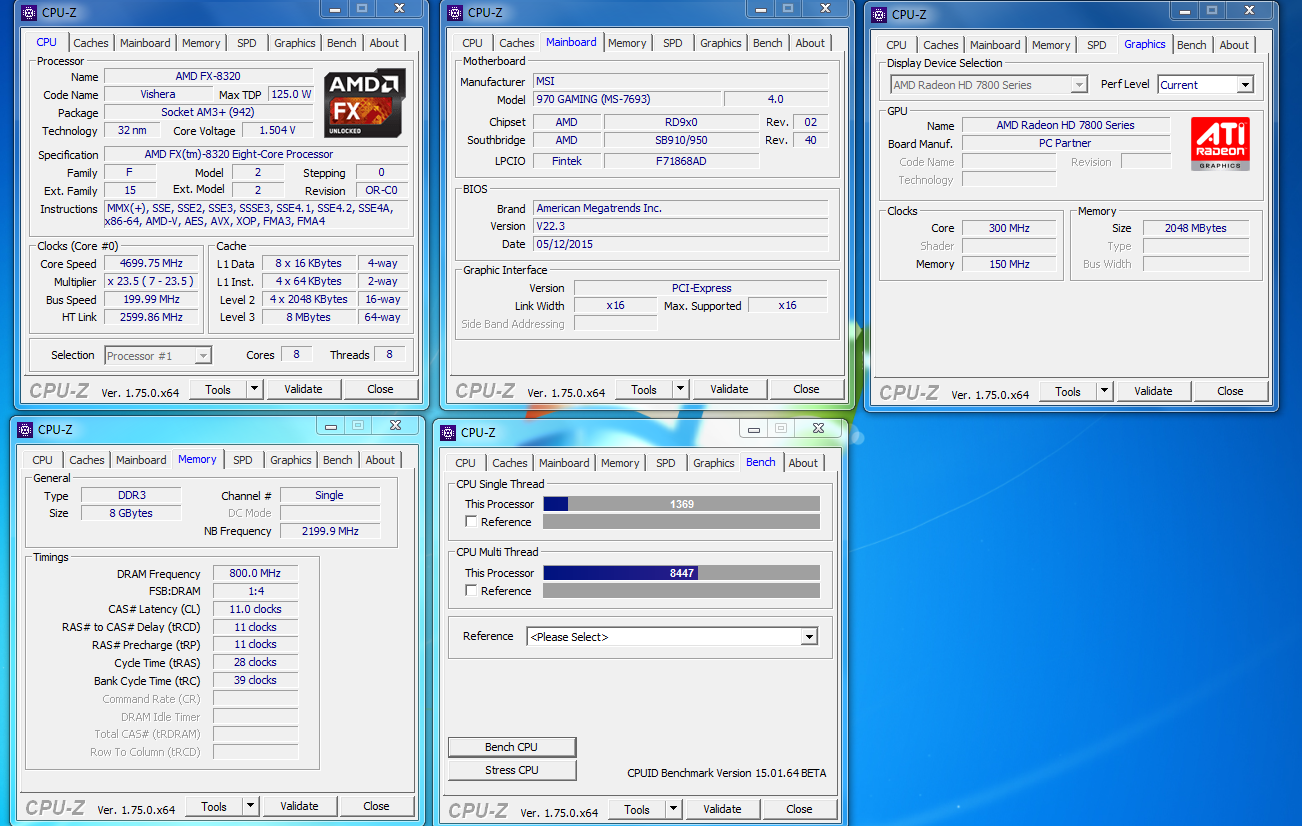Open Graphics tab in CPU window
The height and width of the screenshot is (826, 1302).
click(x=295, y=43)
